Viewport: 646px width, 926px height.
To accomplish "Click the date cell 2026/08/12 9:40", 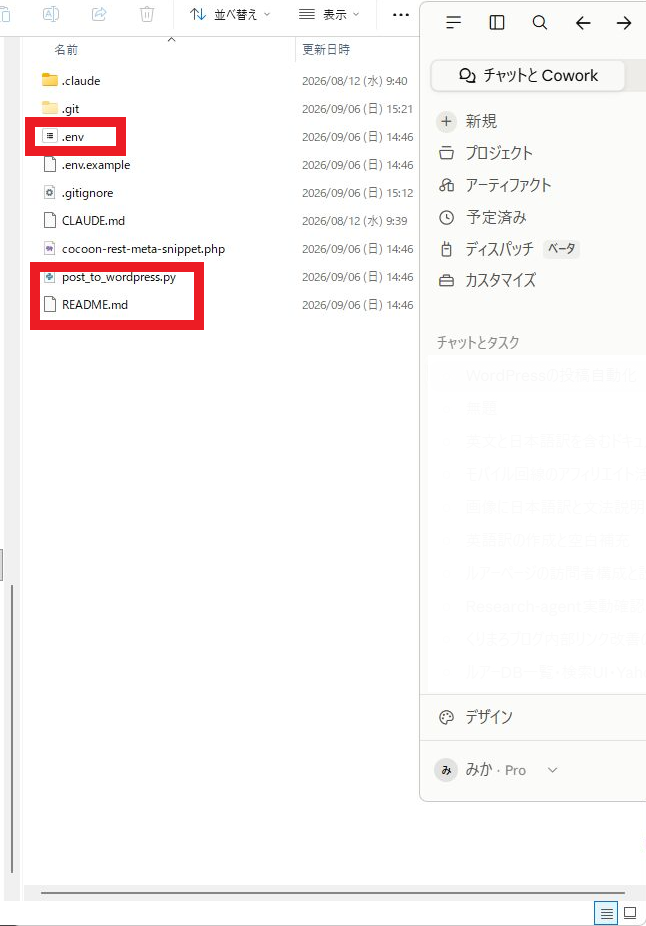I will [x=354, y=81].
